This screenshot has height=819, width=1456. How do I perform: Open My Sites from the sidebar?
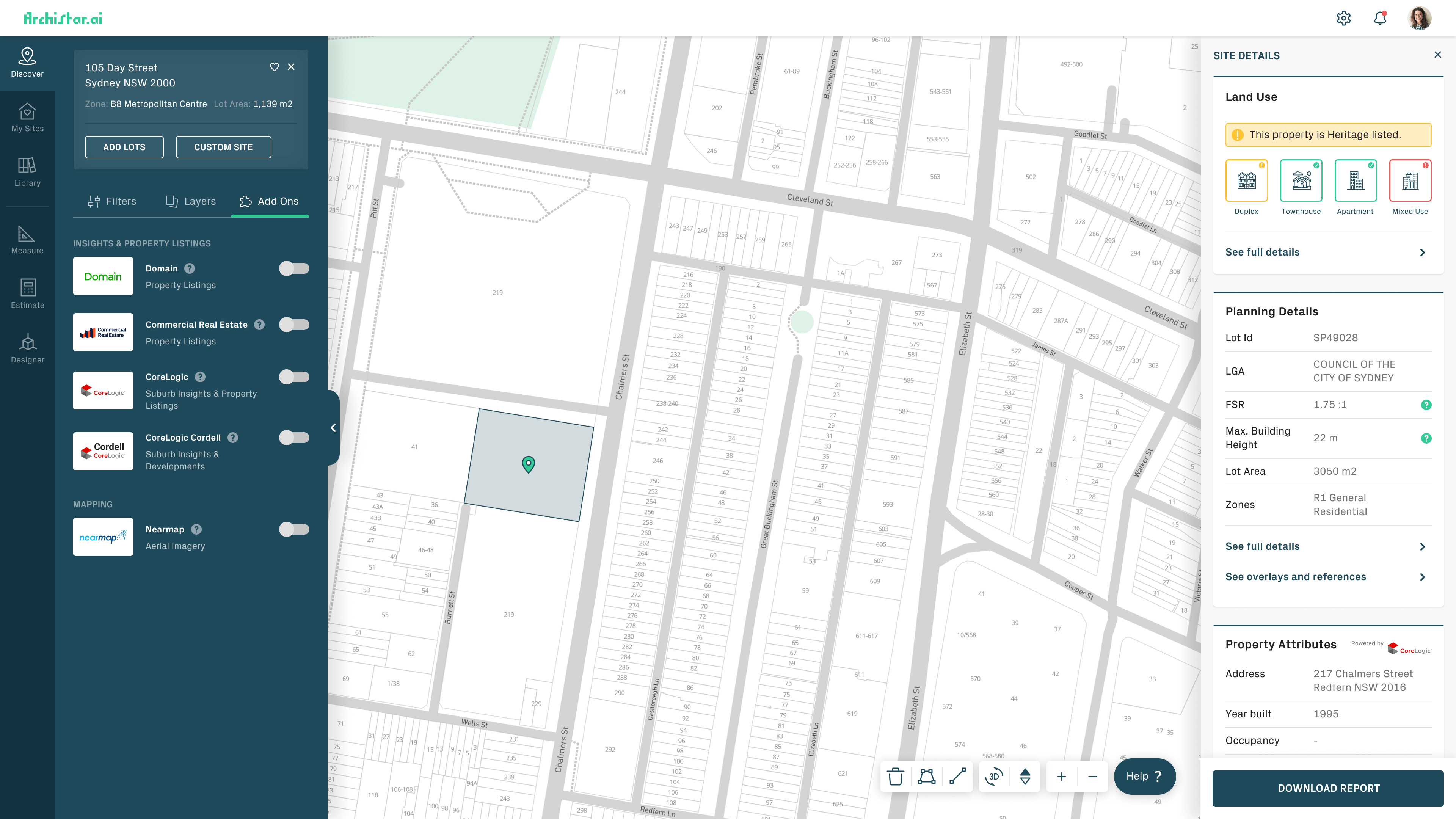tap(27, 118)
